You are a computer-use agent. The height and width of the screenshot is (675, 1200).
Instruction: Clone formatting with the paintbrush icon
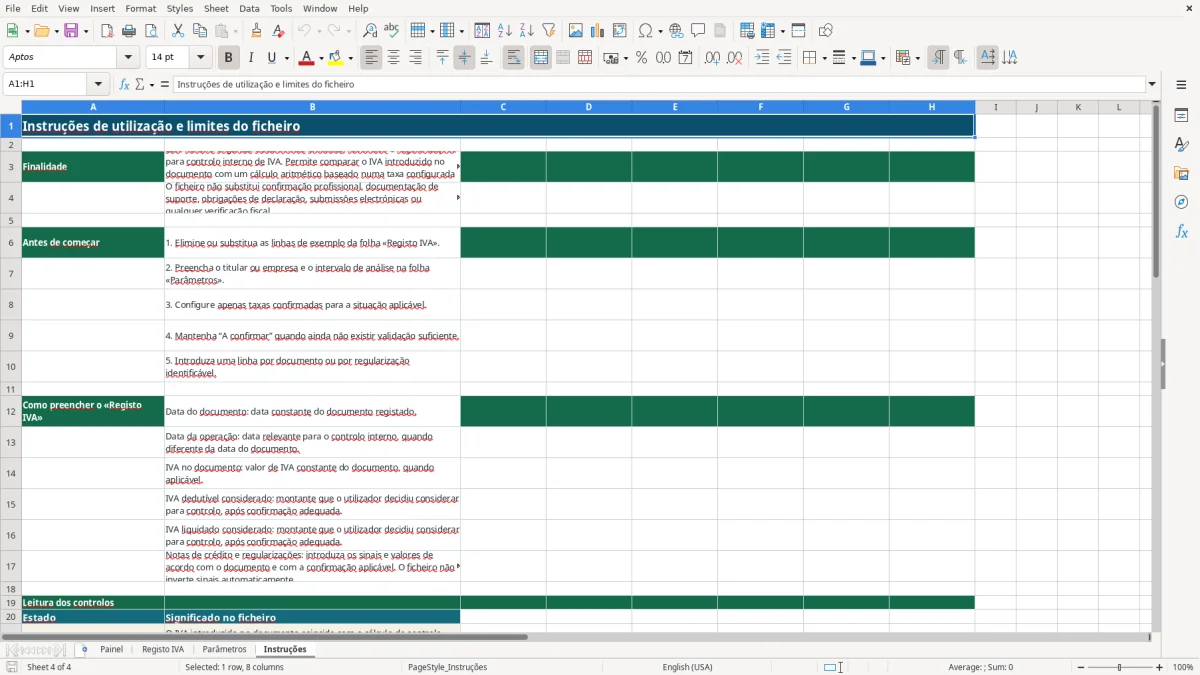pos(256,31)
